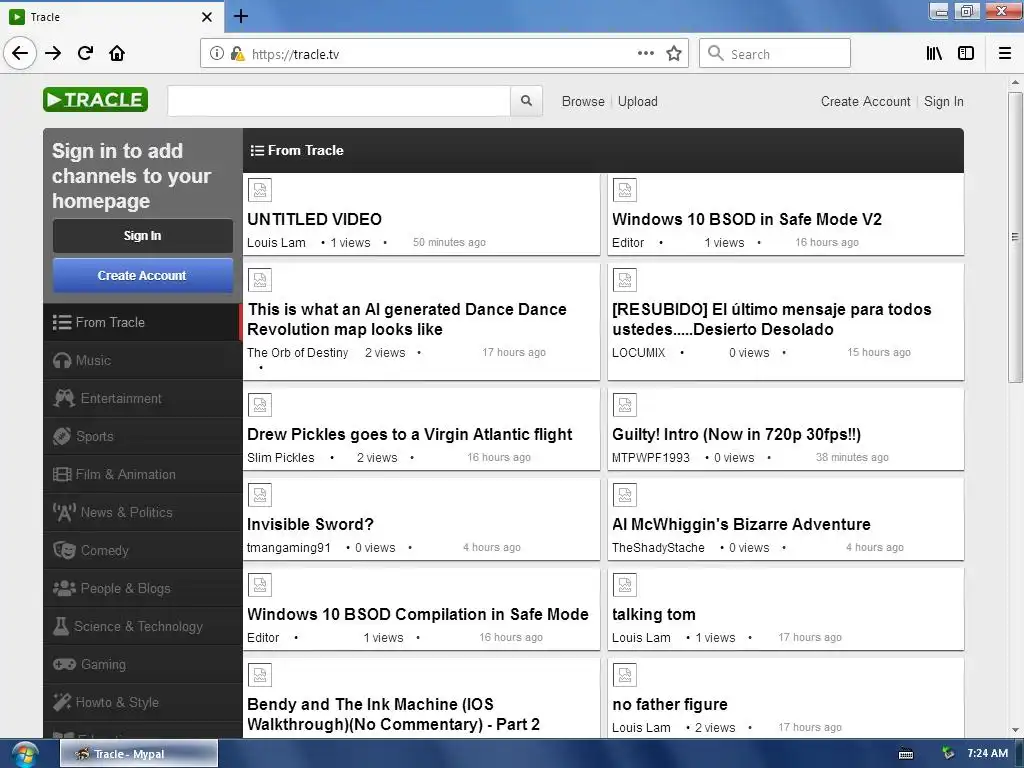Image resolution: width=1024 pixels, height=768 pixels.
Task: Click Tracle - Mypal taskbar button
Action: (138, 754)
